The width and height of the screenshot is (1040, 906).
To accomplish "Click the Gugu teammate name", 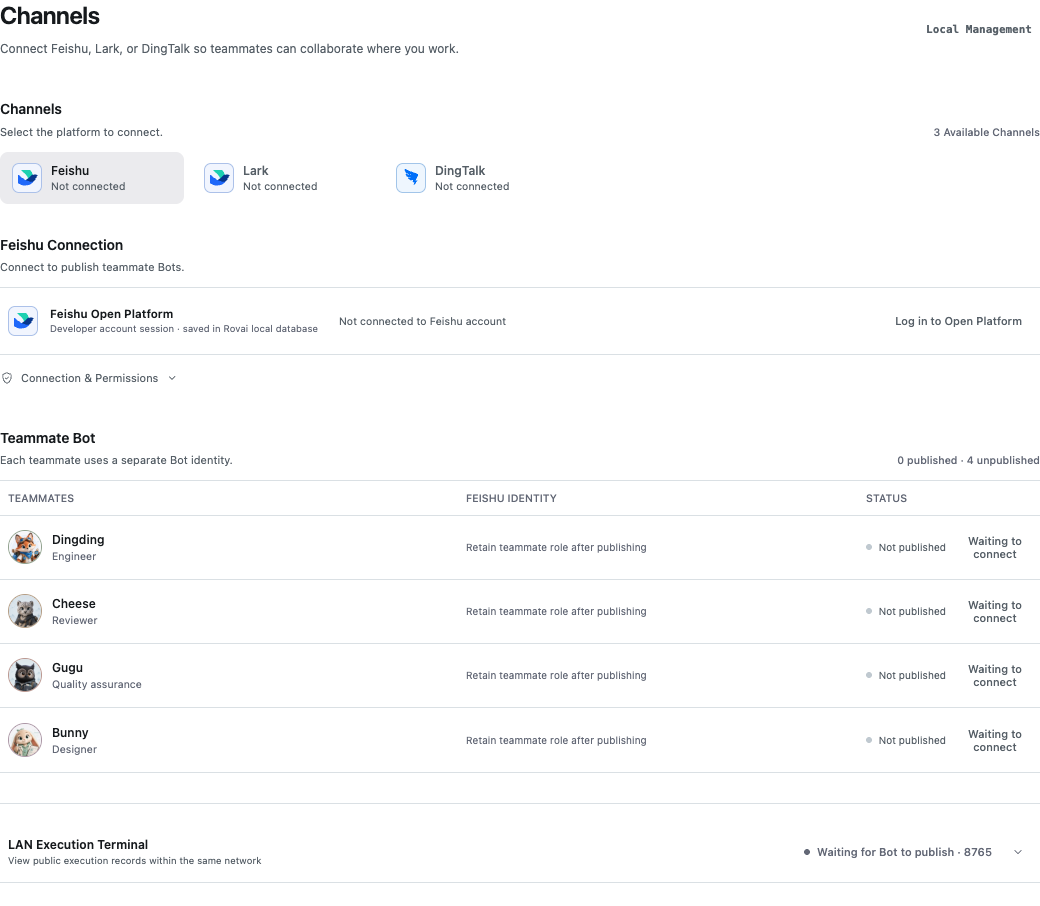I will click(x=68, y=668).
